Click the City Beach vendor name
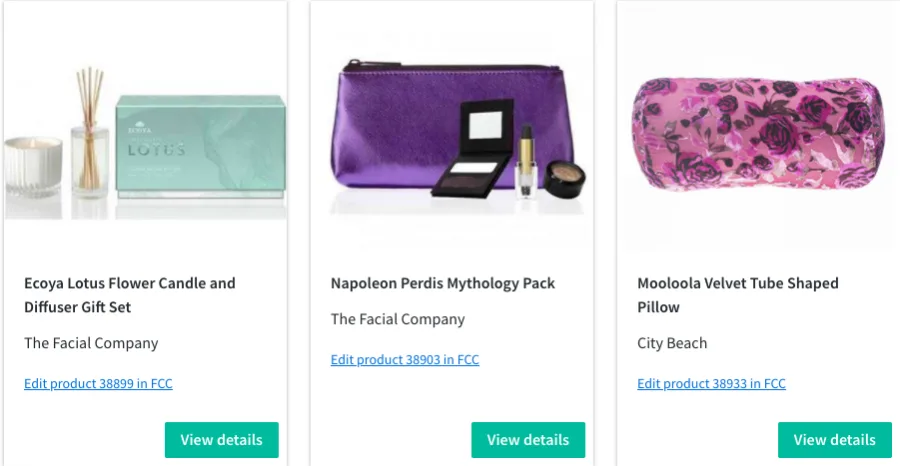 (672, 343)
